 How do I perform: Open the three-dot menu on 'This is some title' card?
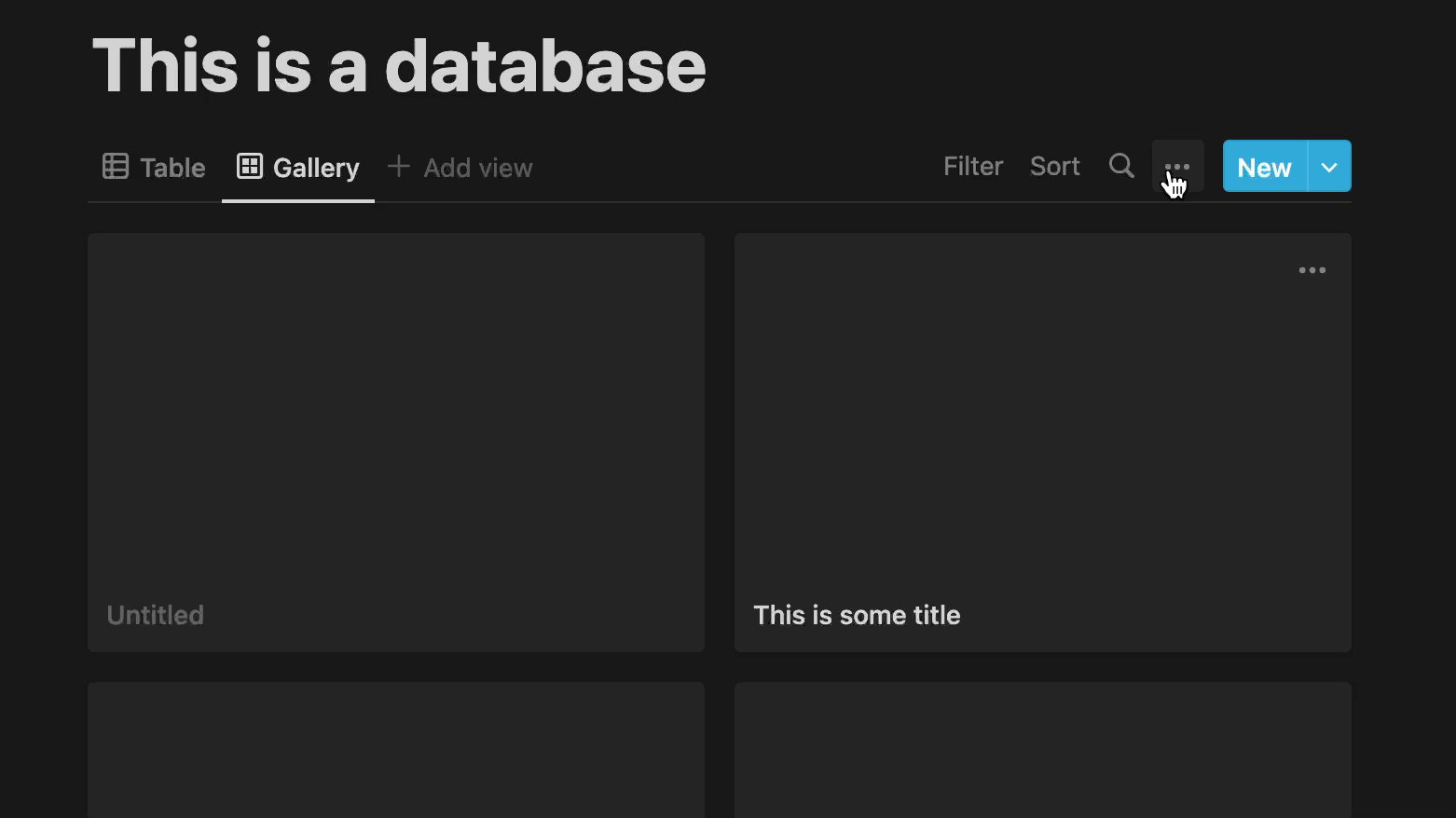coord(1312,270)
